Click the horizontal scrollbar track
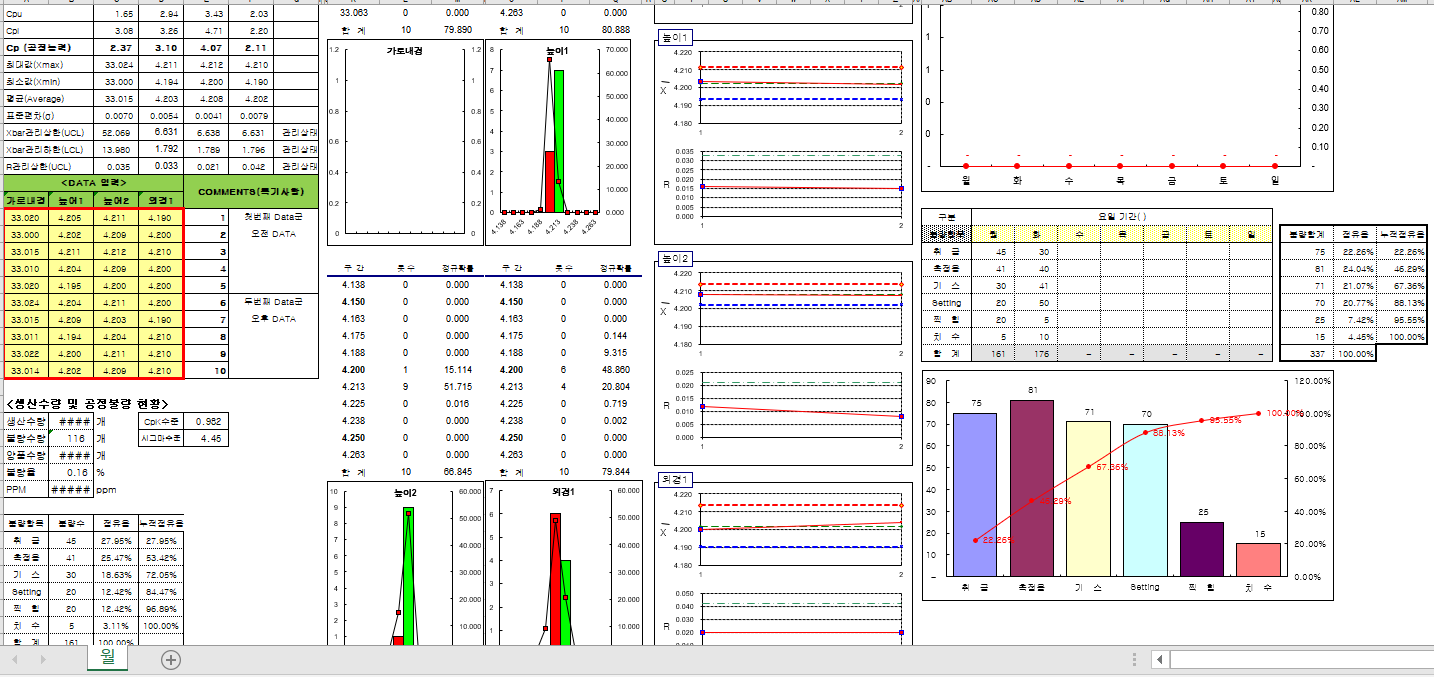This screenshot has height=677, width=1434. coord(1300,660)
